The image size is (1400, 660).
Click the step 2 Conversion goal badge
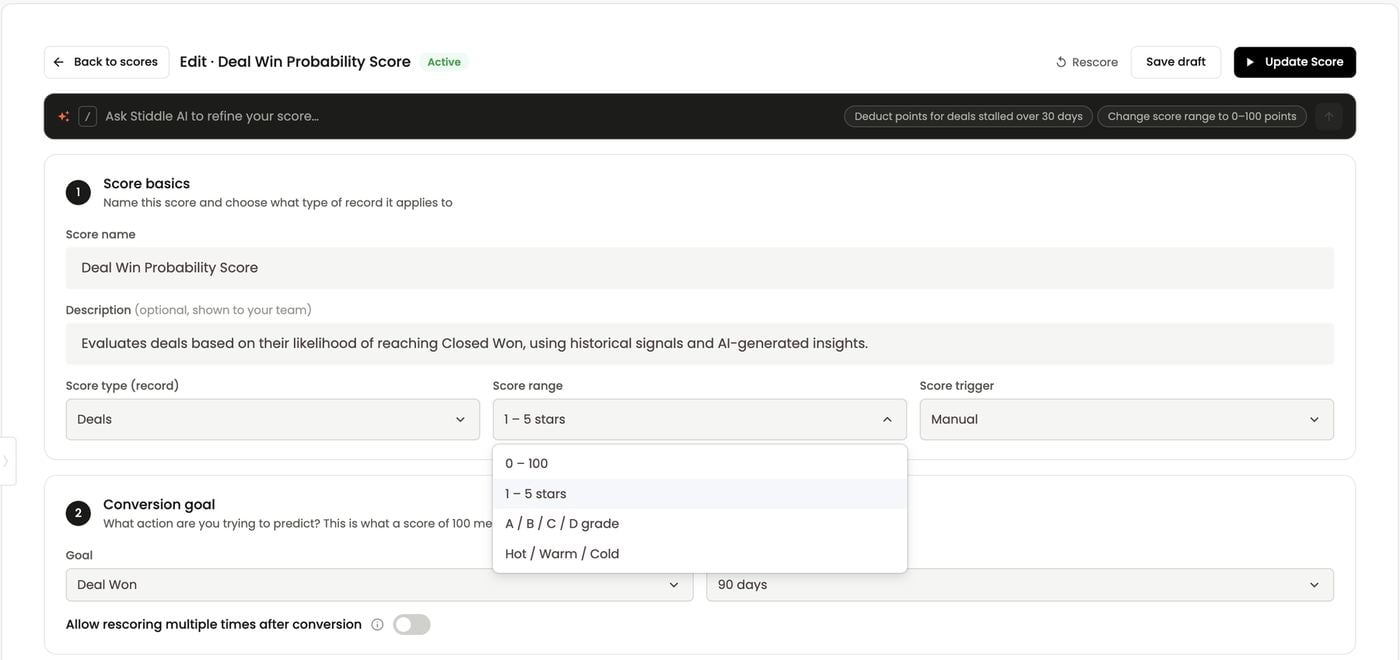pyautogui.click(x=78, y=513)
